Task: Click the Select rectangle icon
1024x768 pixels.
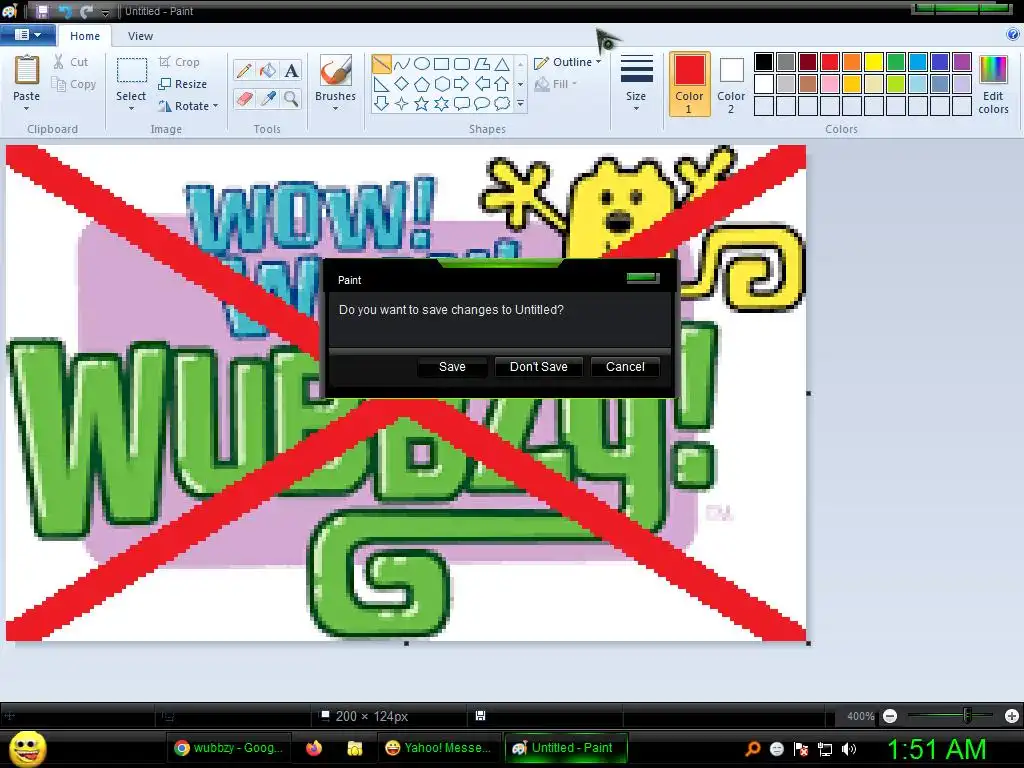Action: tap(131, 70)
